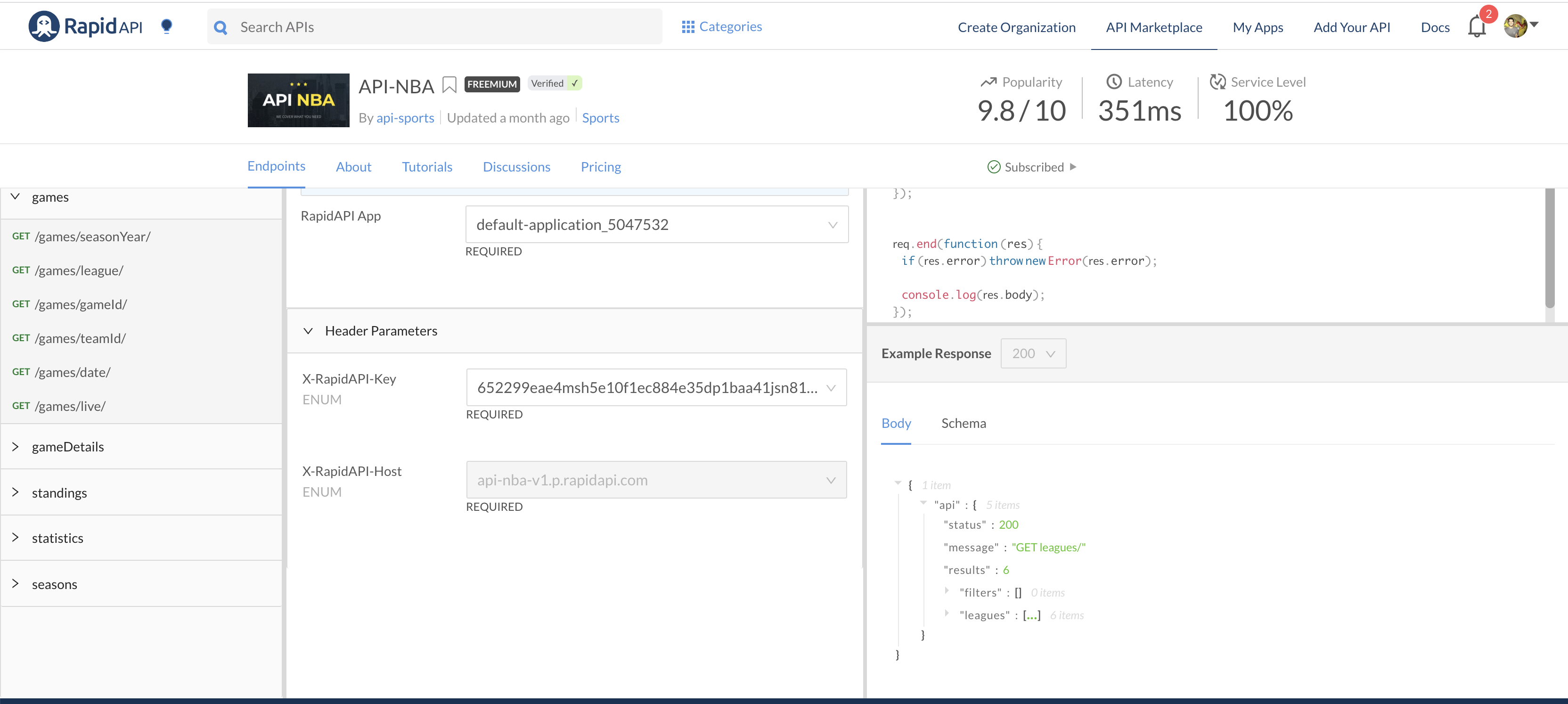
Task: Click the API NBA logo thumbnail
Action: (x=298, y=100)
